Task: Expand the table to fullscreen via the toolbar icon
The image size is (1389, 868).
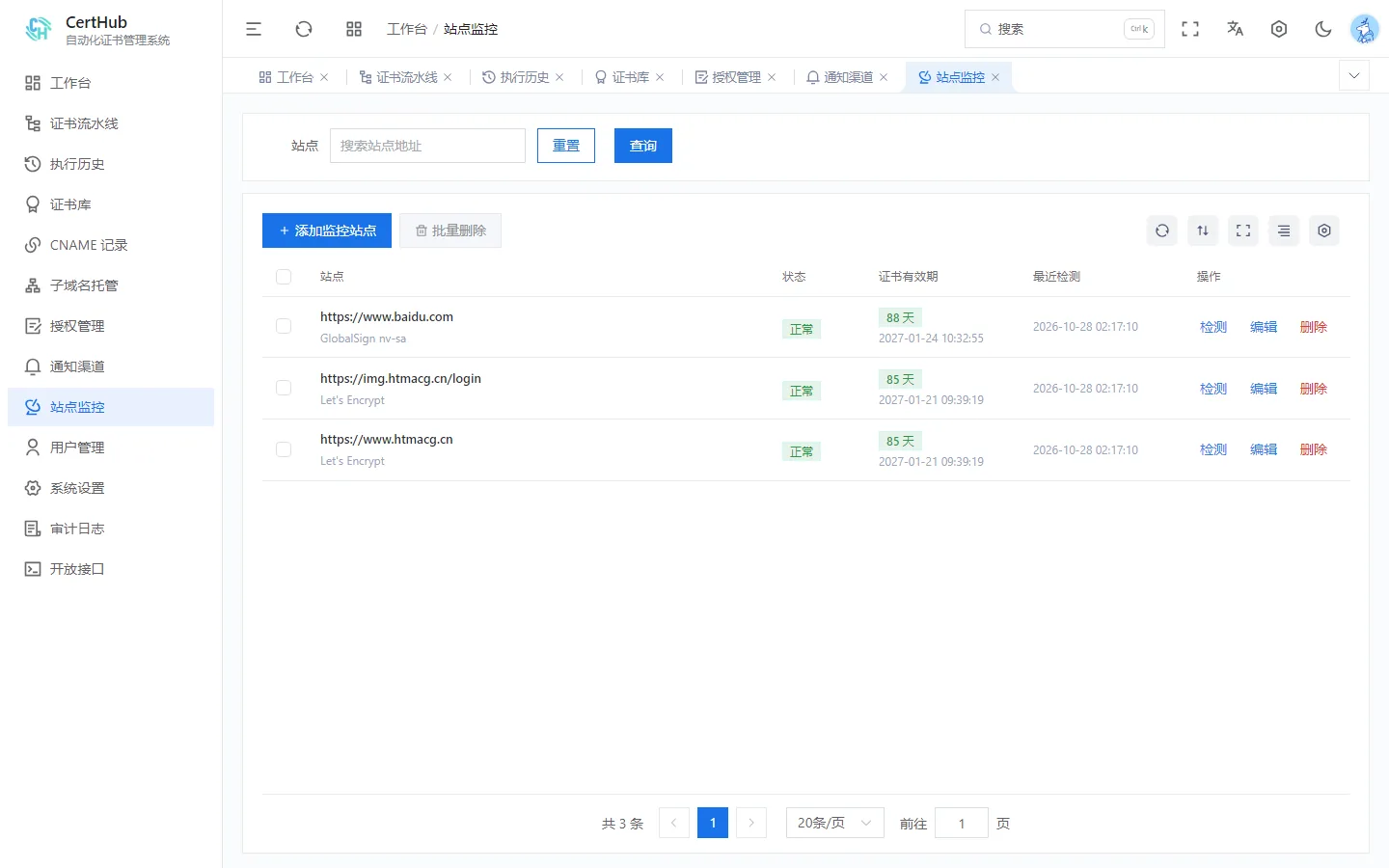Action: pos(1243,231)
